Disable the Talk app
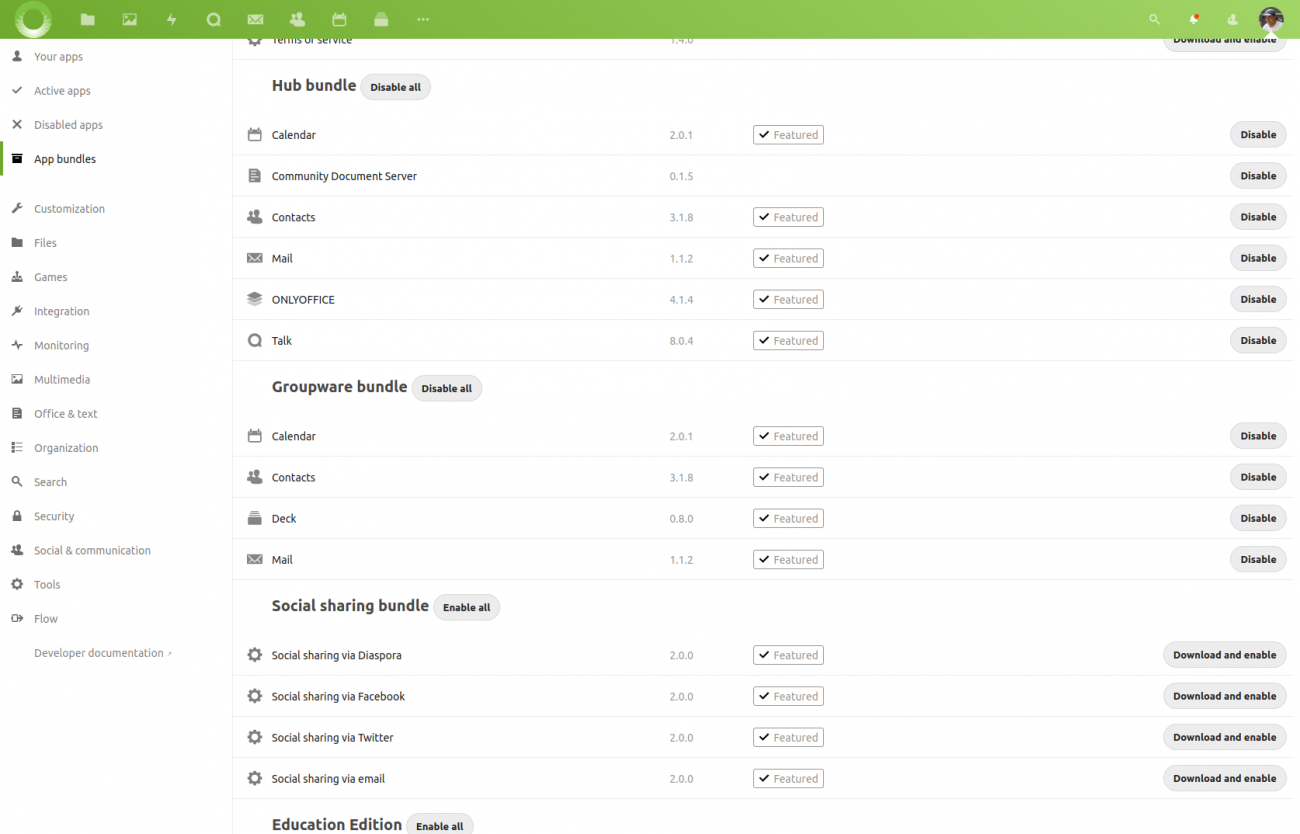 coord(1258,340)
